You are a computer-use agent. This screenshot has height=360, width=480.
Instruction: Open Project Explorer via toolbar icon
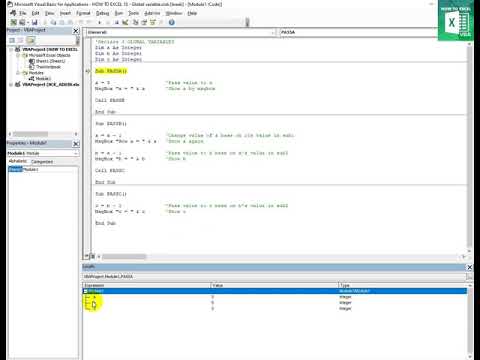point(136,22)
